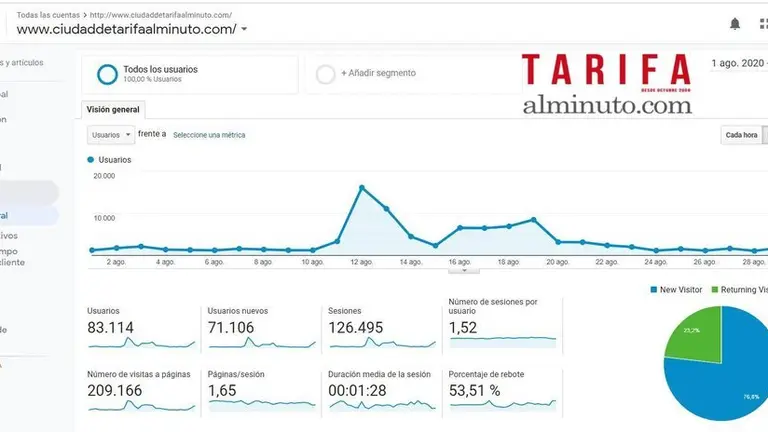Click the Usuarios 83.114 metric
The height and width of the screenshot is (432, 768).
(x=142, y=327)
